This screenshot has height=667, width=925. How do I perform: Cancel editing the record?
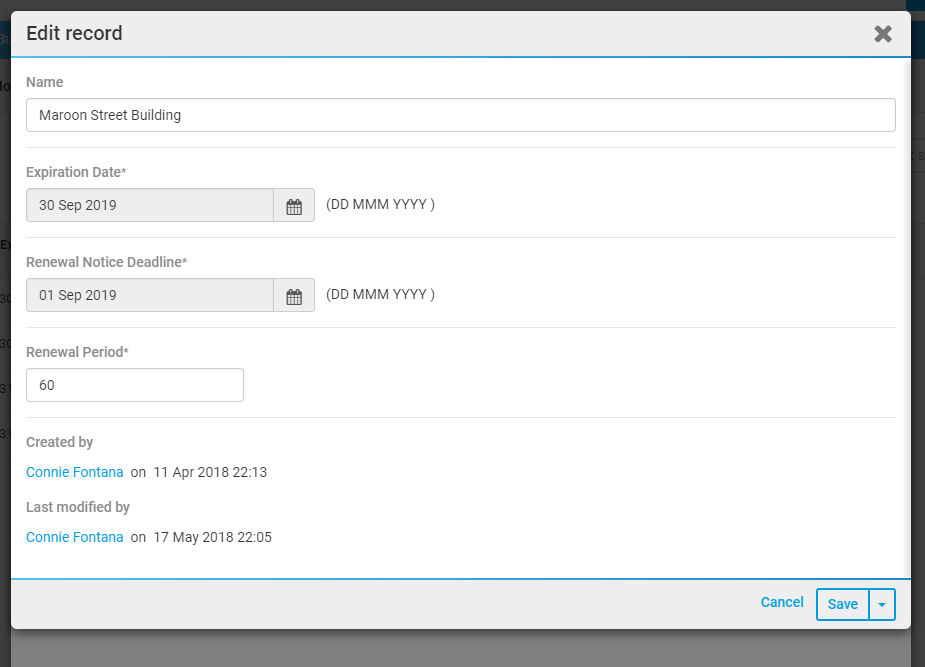[x=782, y=602]
